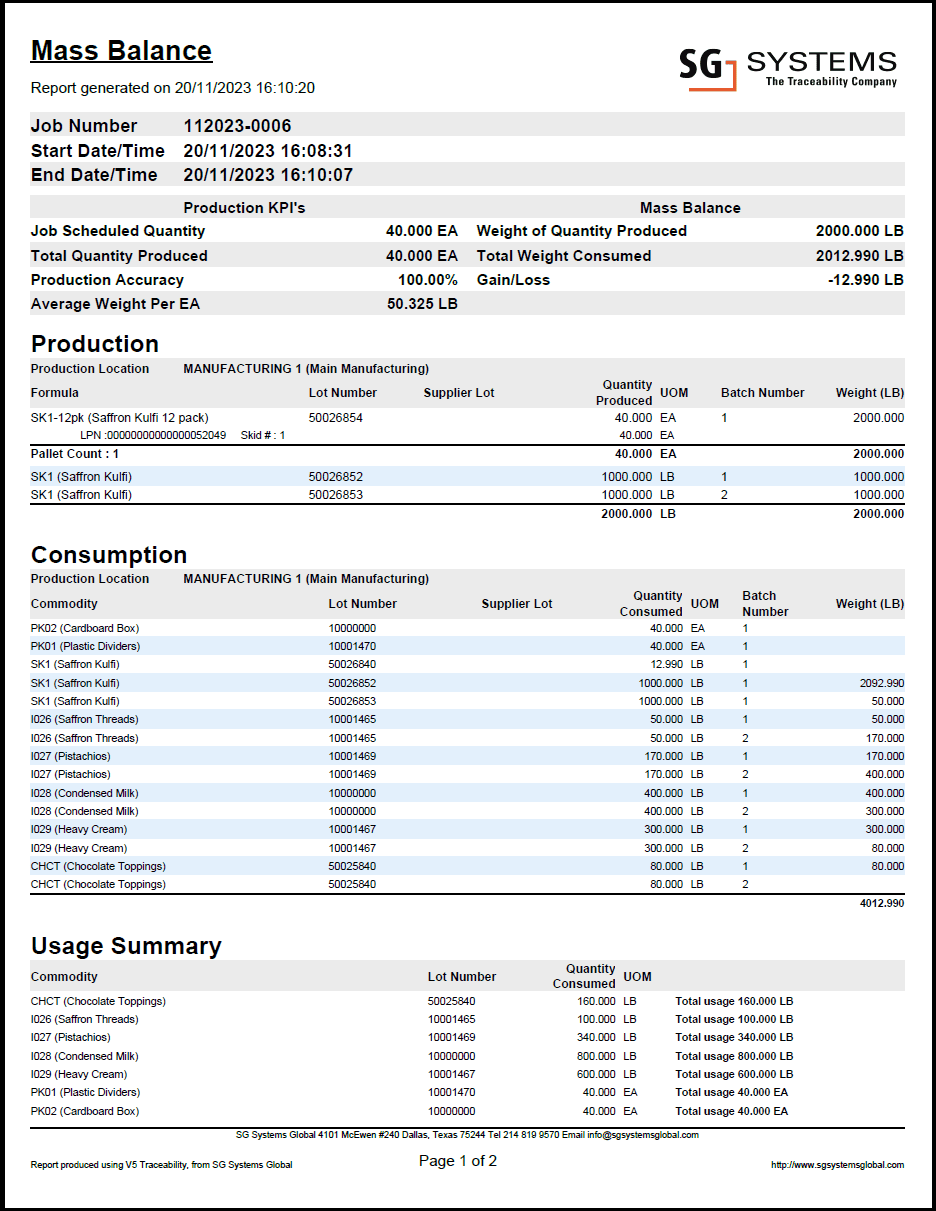936x1211 pixels.
Task: Click the Consumption section heading
Action: point(109,555)
